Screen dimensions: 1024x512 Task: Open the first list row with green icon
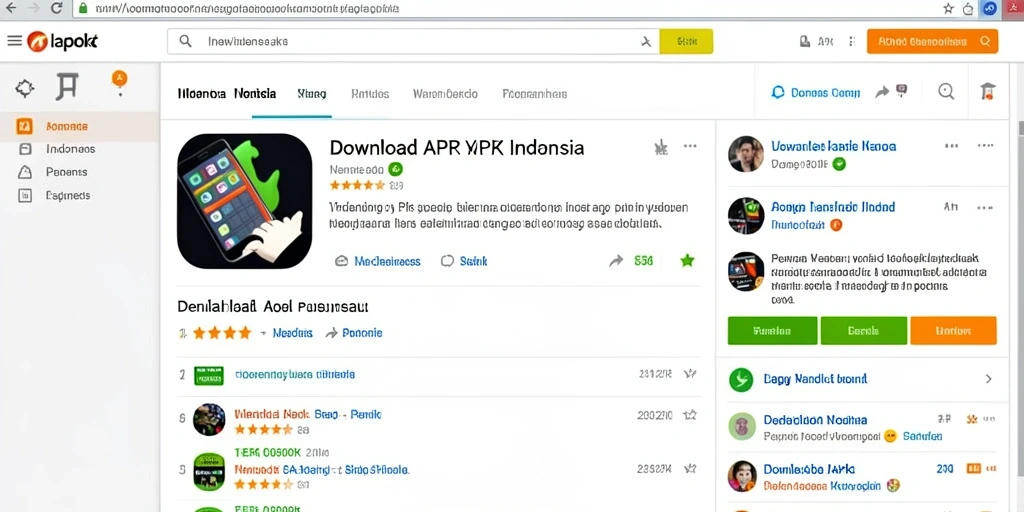tap(439, 375)
